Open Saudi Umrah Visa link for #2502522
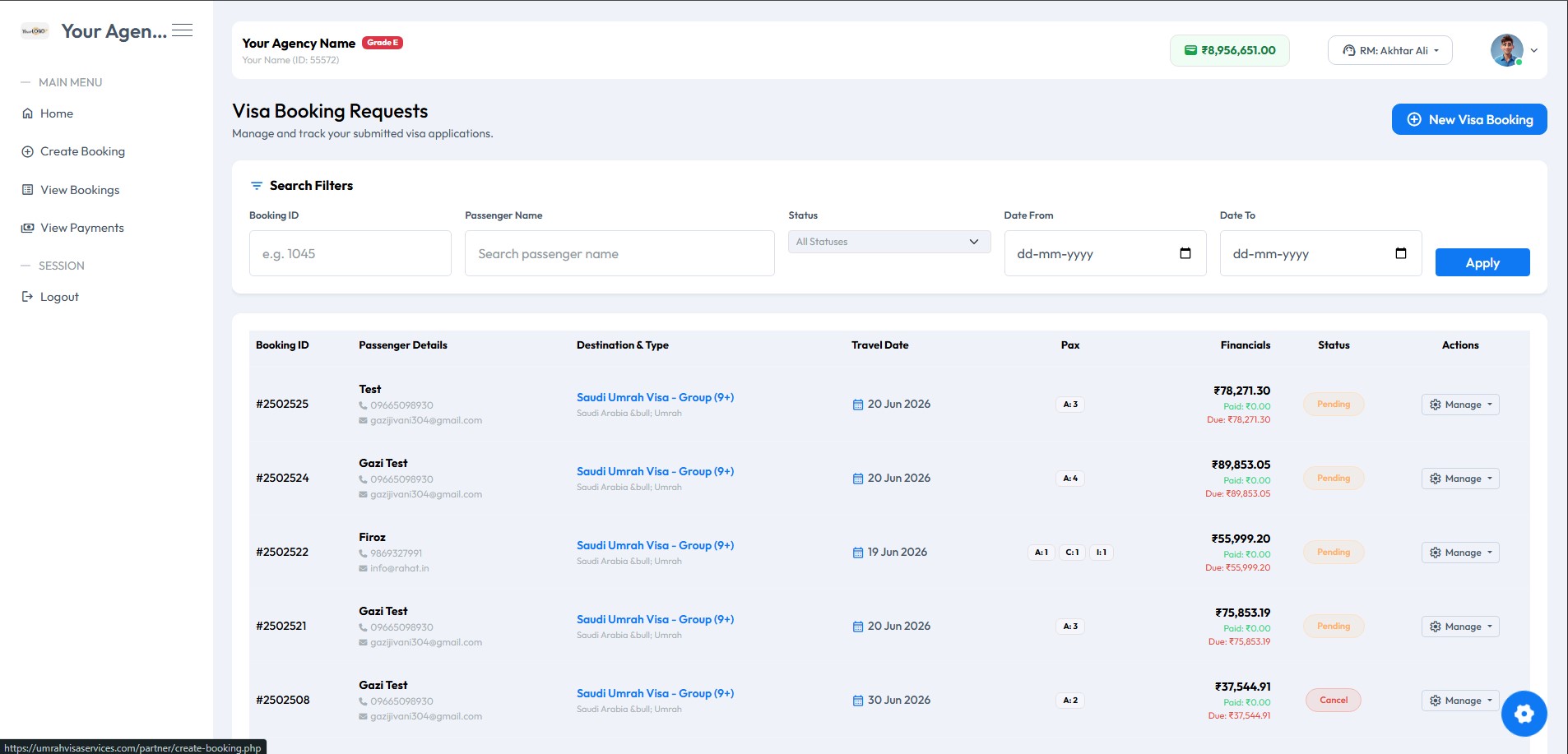 [x=655, y=545]
